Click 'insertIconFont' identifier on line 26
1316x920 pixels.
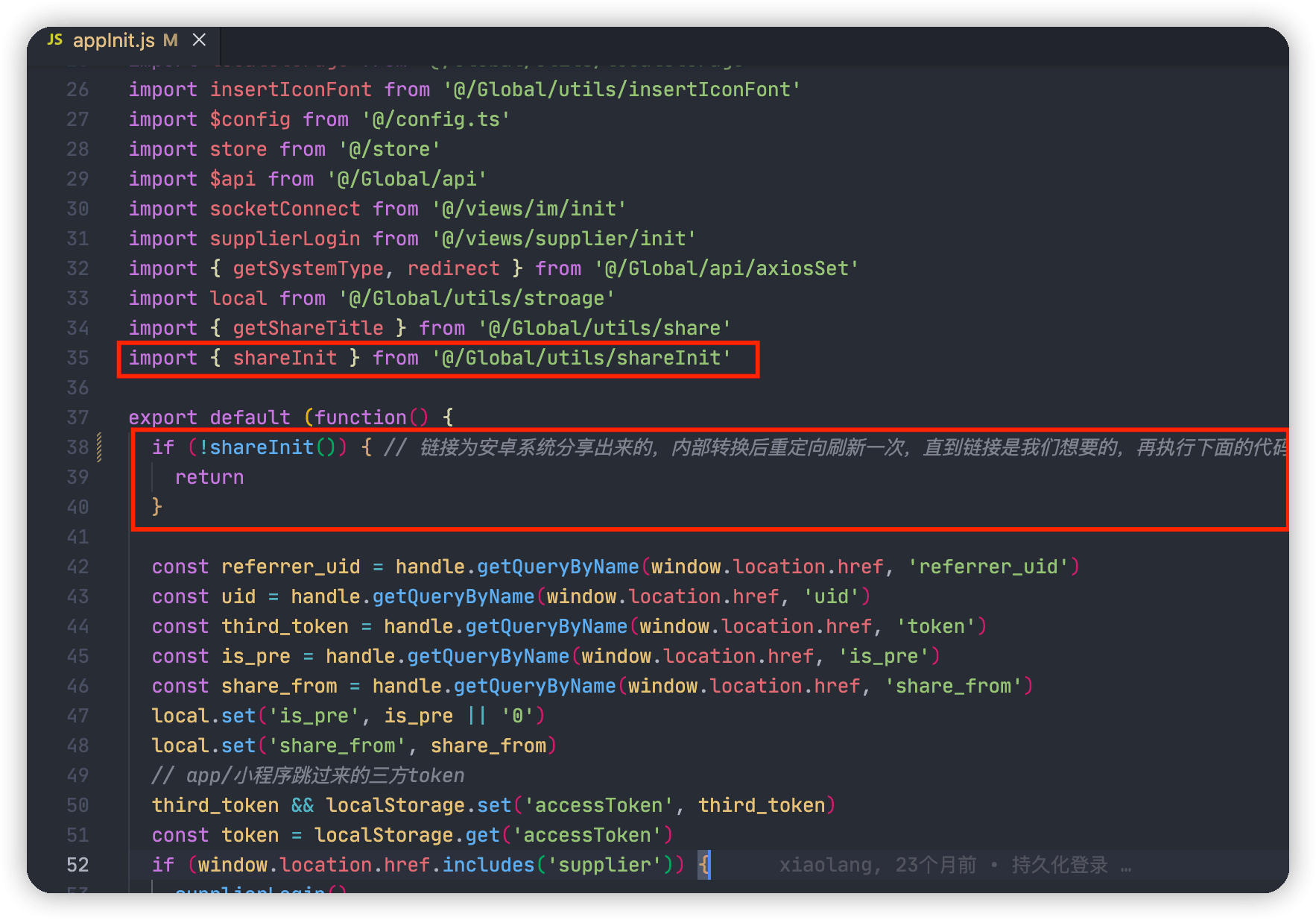coord(291,89)
